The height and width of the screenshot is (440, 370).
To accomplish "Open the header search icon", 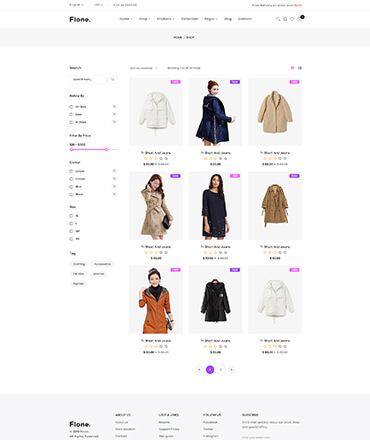I will pyautogui.click(x=278, y=19).
